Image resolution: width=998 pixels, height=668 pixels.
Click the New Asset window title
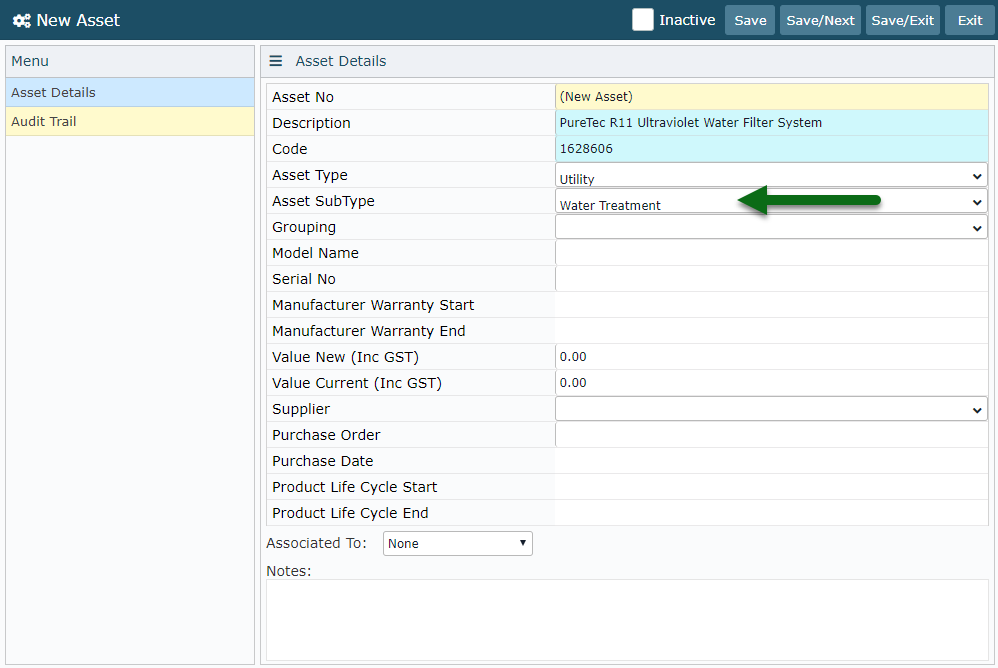pyautogui.click(x=78, y=20)
